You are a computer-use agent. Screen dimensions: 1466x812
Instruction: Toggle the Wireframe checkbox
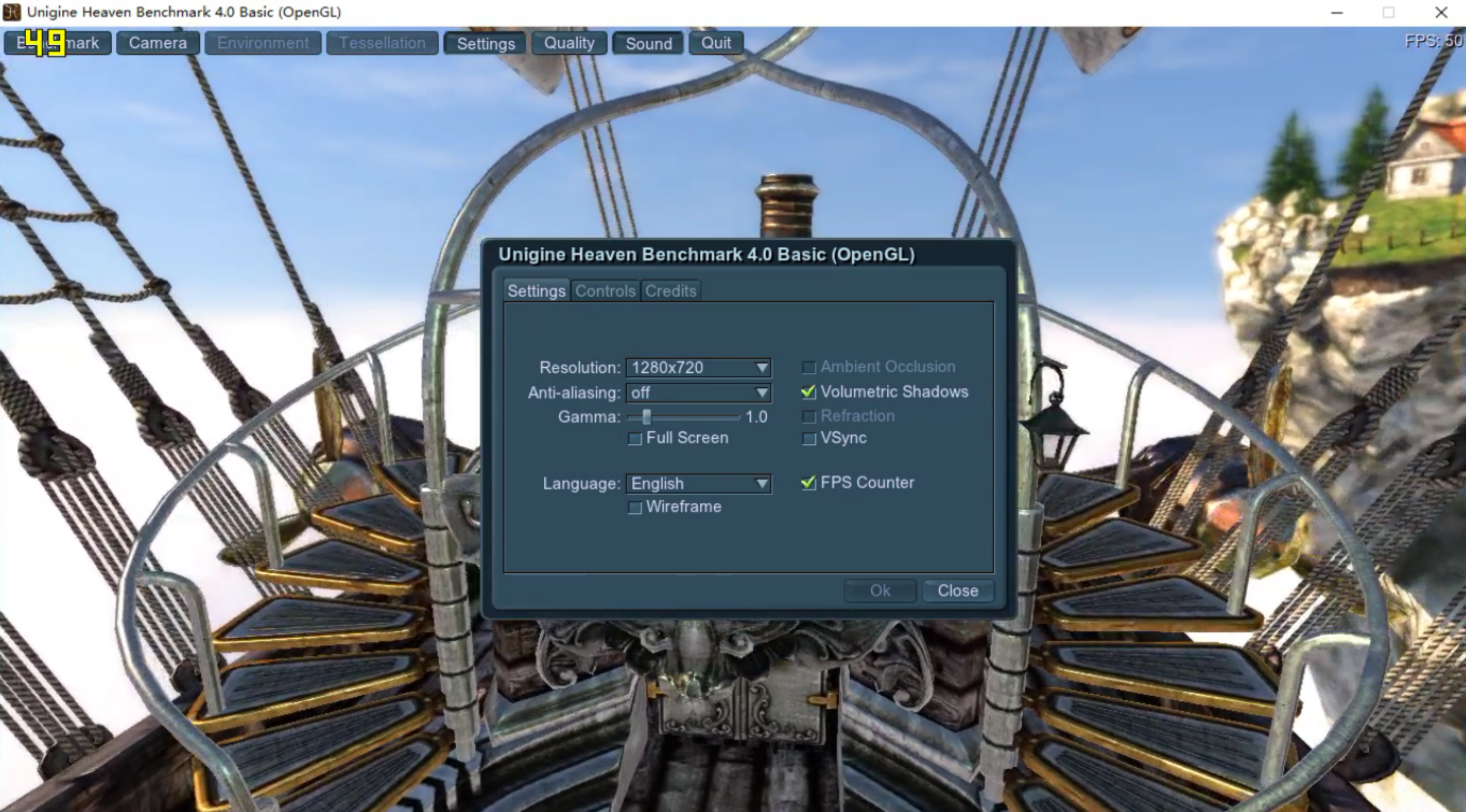(635, 508)
